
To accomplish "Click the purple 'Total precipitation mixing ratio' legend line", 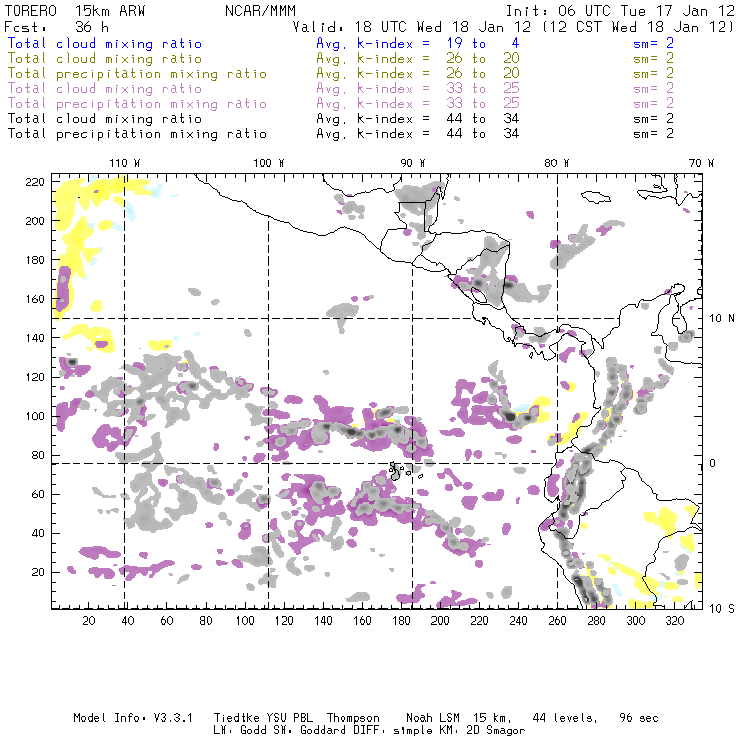I will point(137,104).
